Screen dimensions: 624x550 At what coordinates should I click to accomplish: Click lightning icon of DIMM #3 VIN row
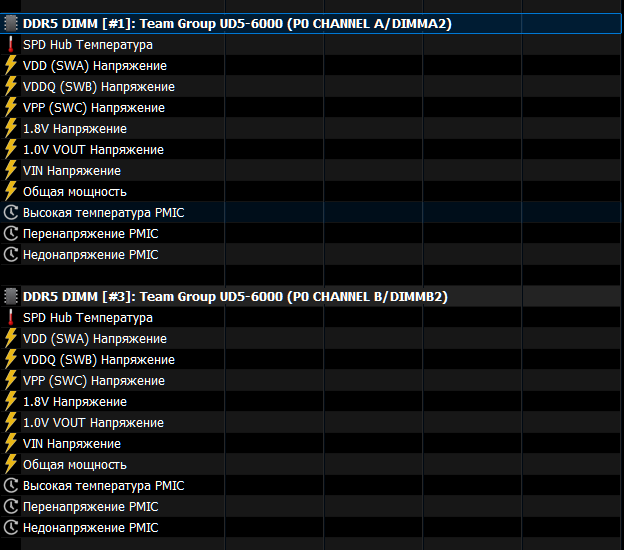(11, 444)
